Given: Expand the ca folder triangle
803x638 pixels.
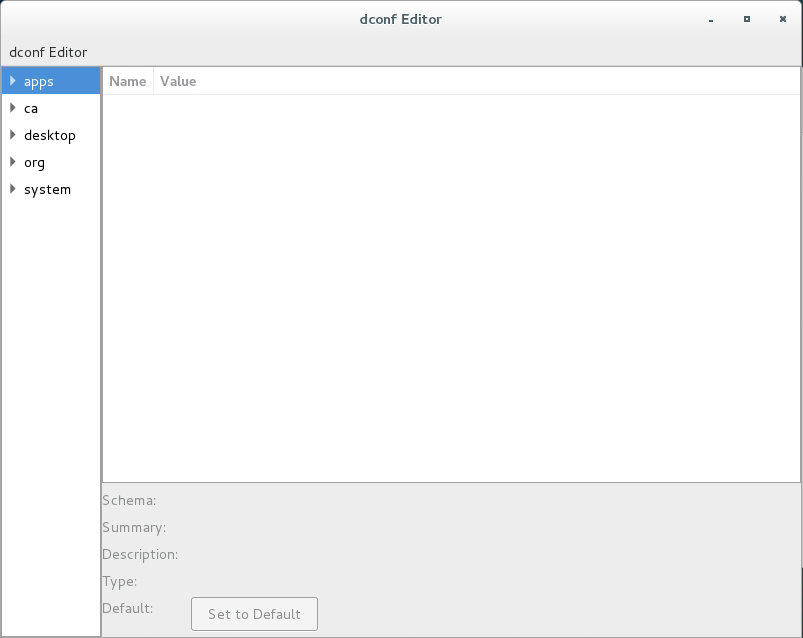Looking at the screenshot, I should pyautogui.click(x=13, y=108).
